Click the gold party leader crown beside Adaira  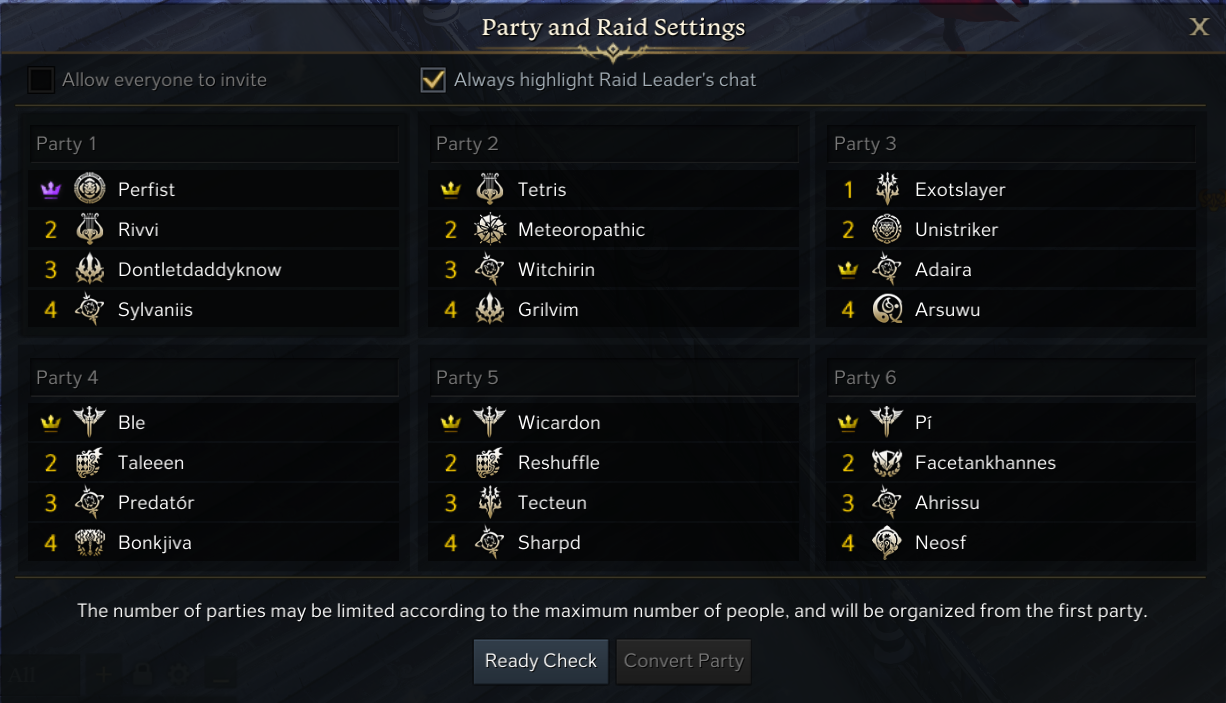(x=848, y=270)
